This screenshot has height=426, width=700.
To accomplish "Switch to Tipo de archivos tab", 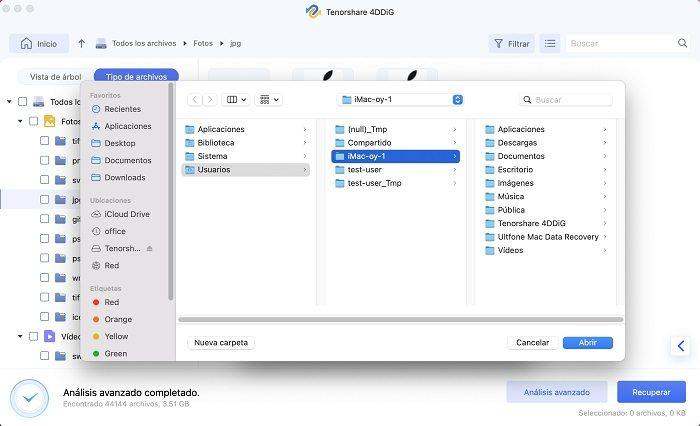I will (136, 77).
